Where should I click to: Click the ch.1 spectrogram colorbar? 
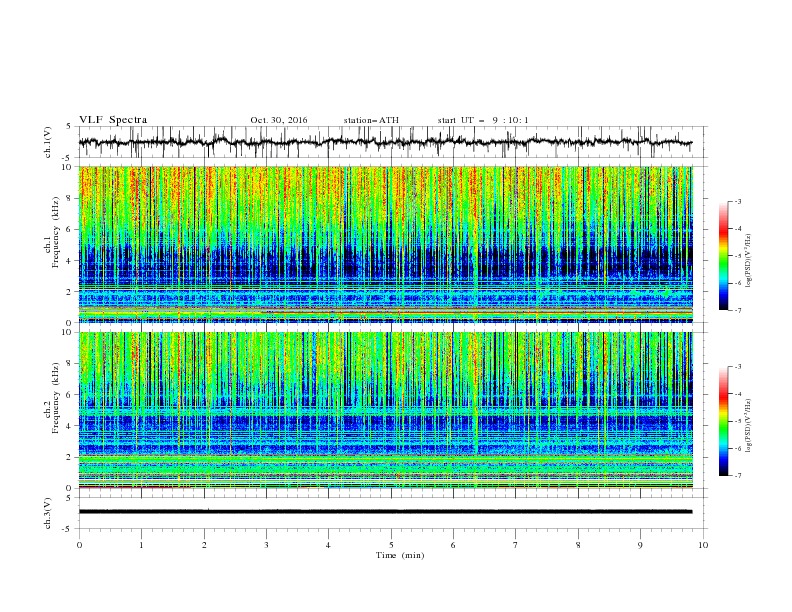pos(724,256)
